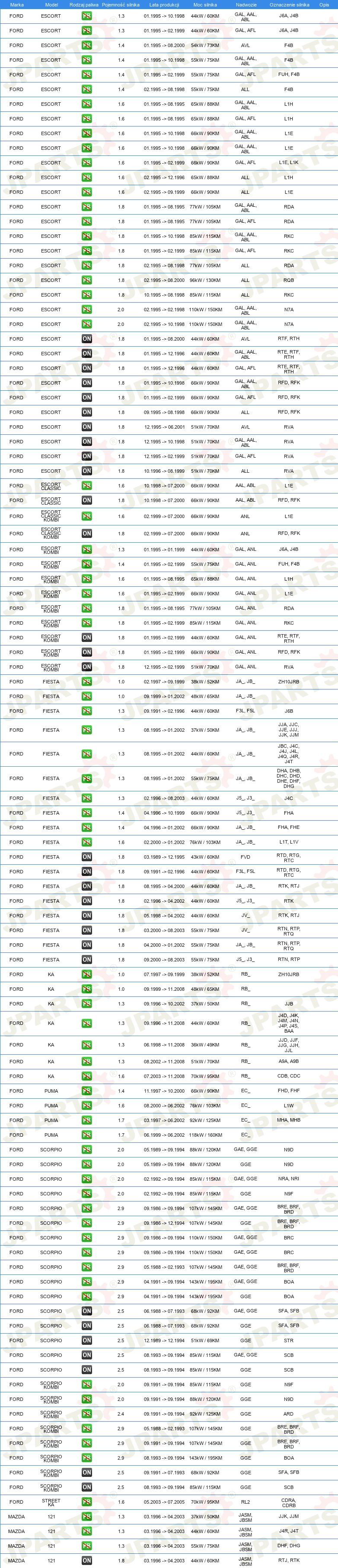The height and width of the screenshot is (1568, 338).
Task: Click the FVD body code cell
Action: coord(246,857)
